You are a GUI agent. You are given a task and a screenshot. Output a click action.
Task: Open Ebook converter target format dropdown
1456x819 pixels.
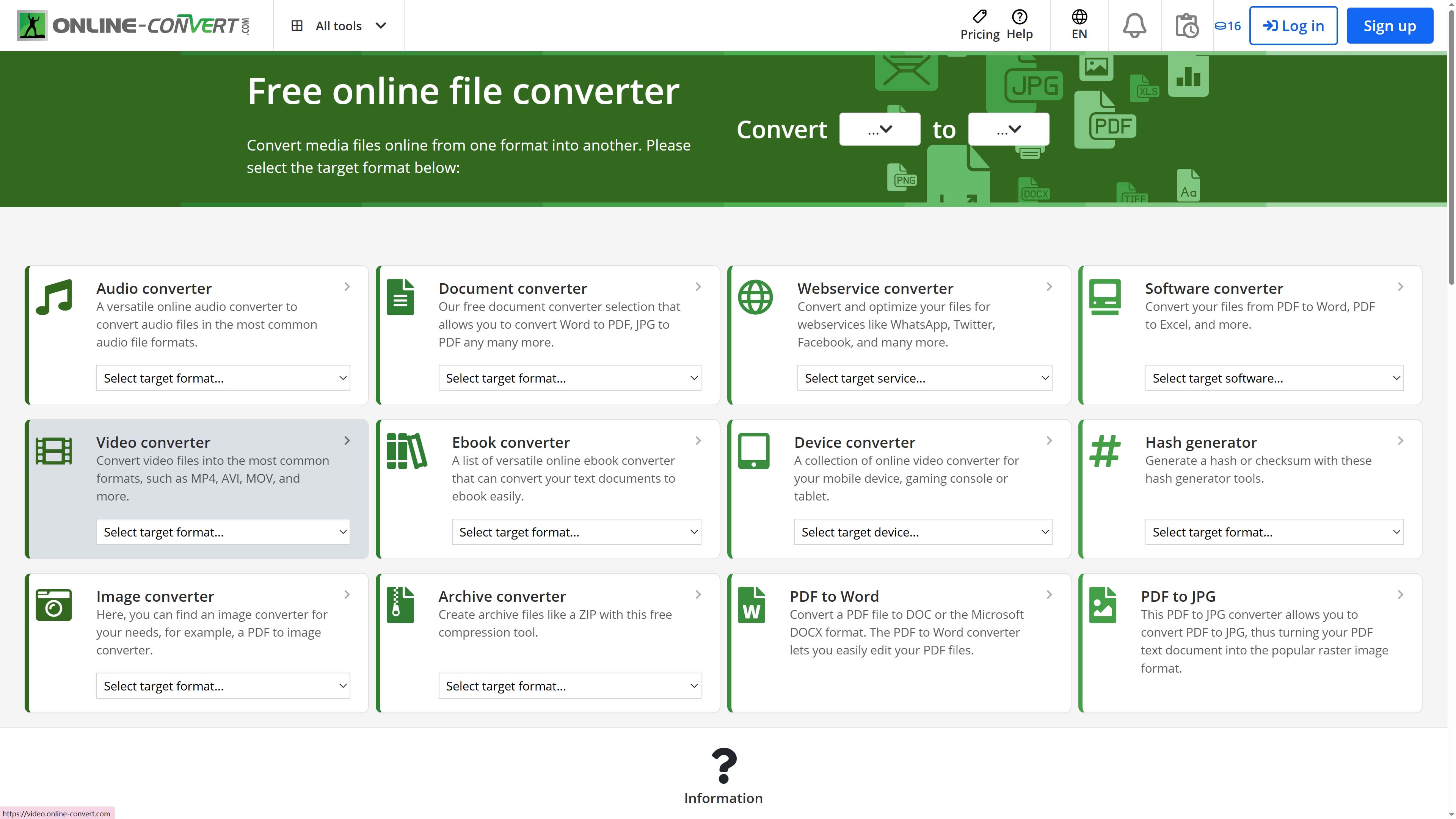[576, 532]
